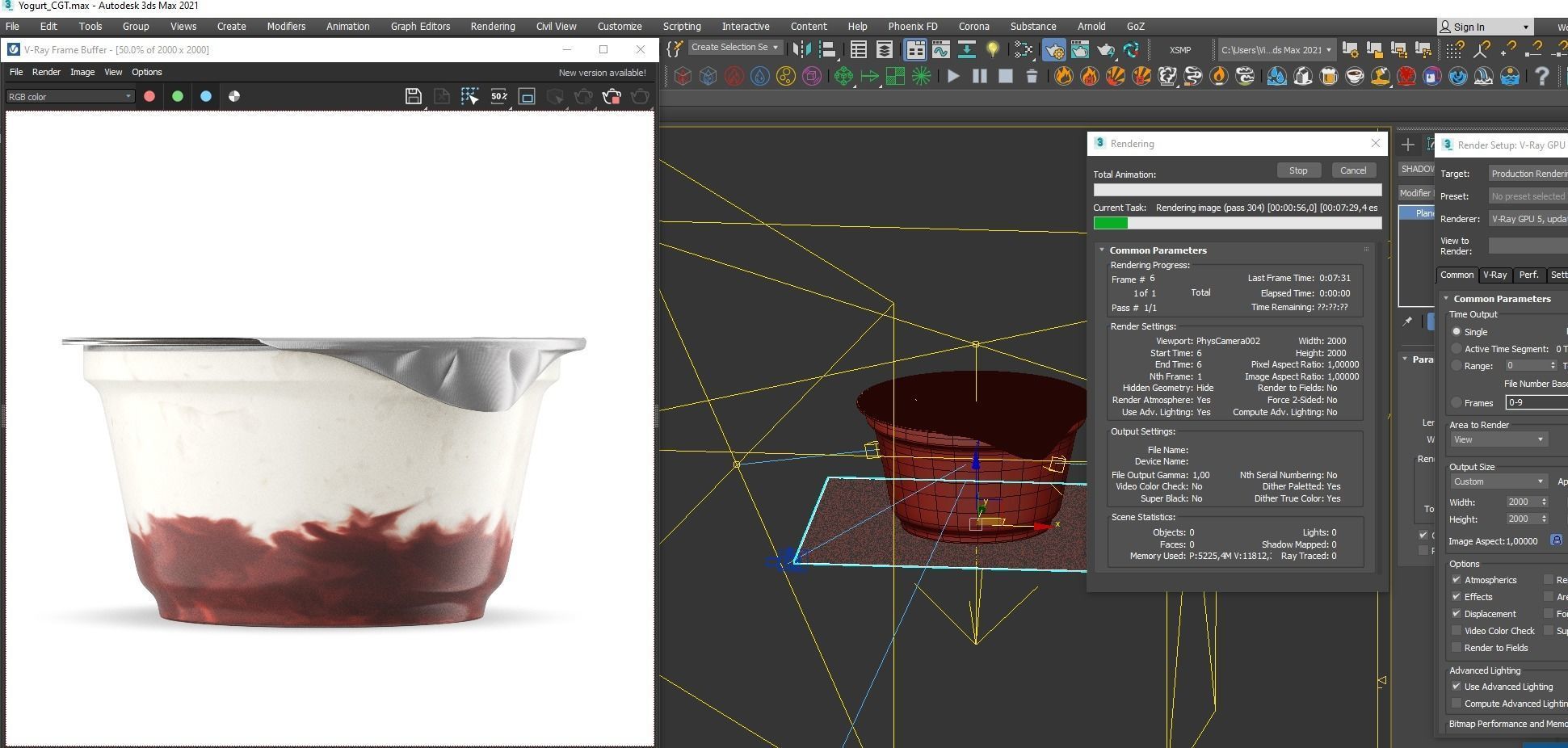The image size is (1568, 748).
Task: Open the Render menu in V-Ray Frame Buffer
Action: click(46, 72)
